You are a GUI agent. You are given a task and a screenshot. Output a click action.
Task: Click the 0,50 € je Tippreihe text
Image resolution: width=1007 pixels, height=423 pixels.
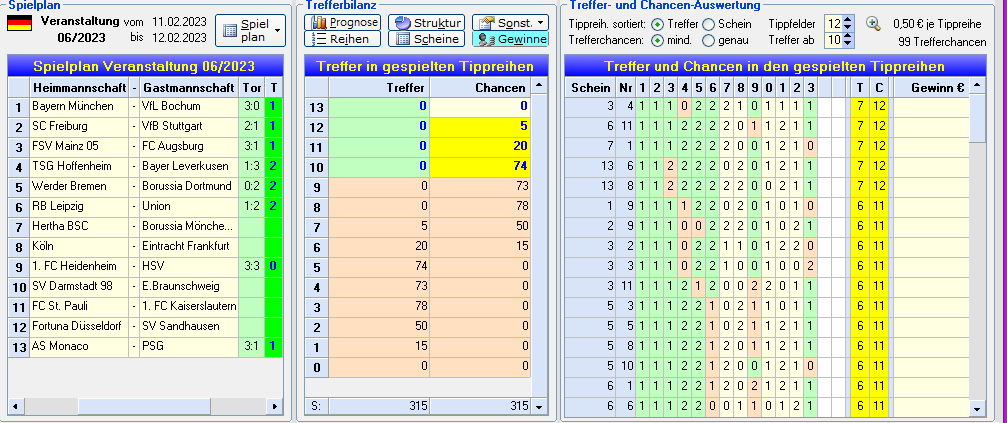tap(937, 24)
